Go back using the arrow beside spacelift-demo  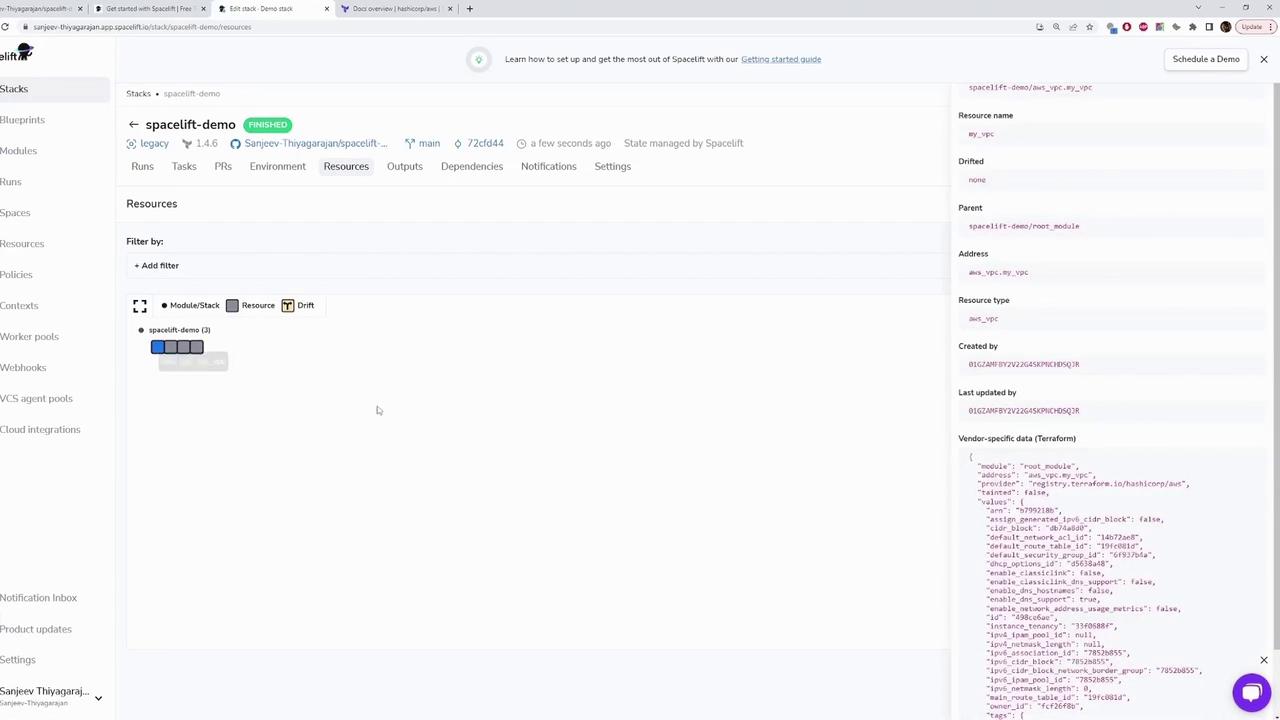pos(133,124)
